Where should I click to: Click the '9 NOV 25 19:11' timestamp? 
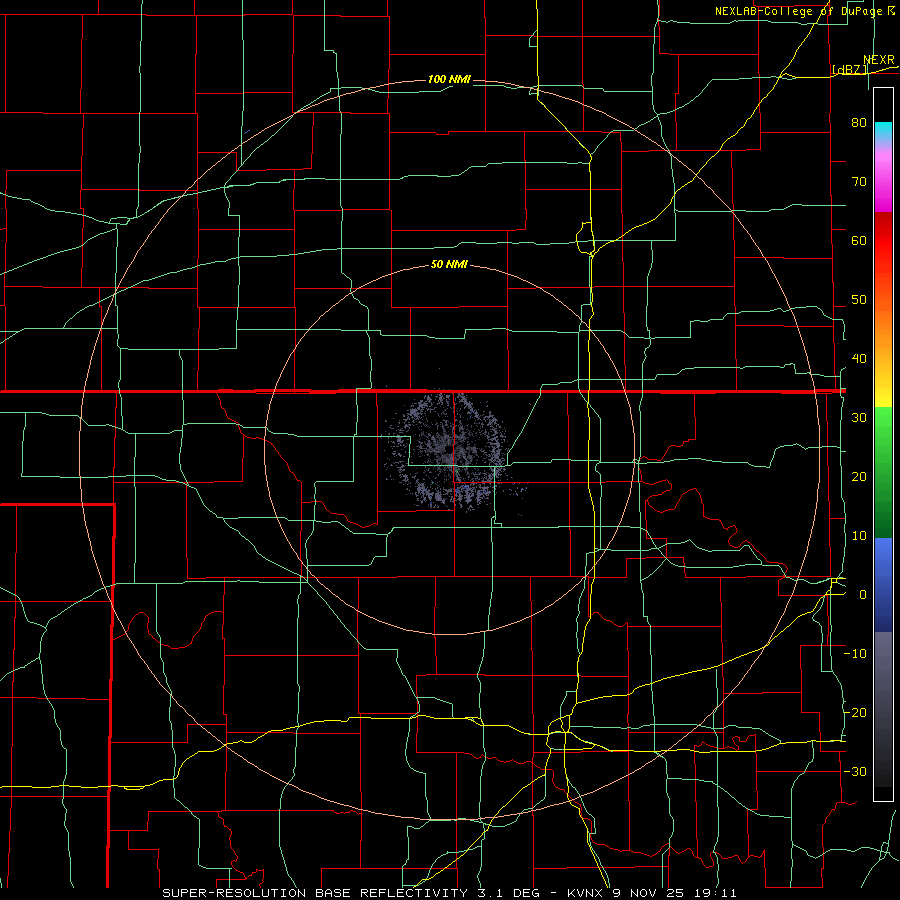[675, 893]
